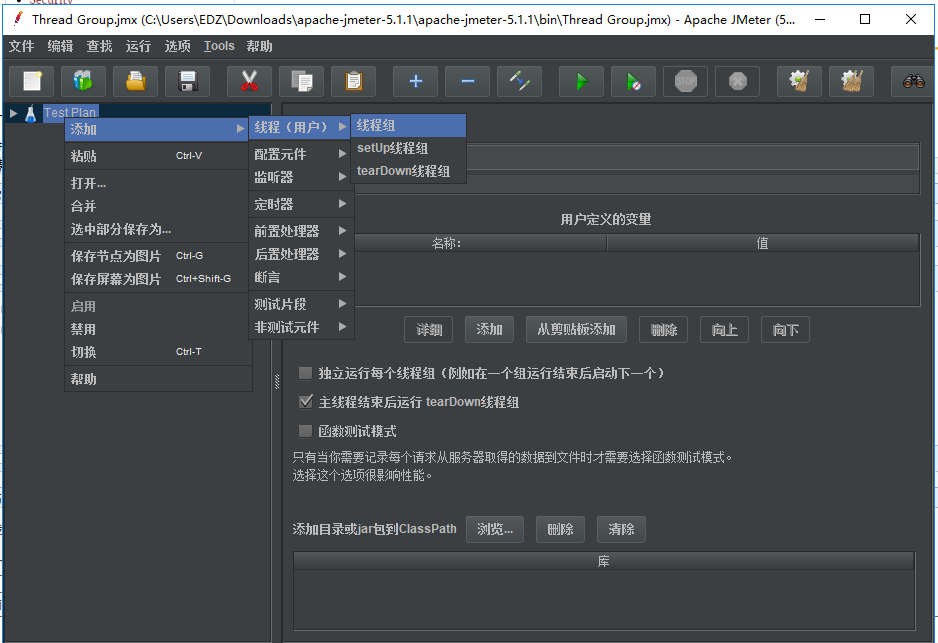Expand all nodes with plus icon

point(416,81)
